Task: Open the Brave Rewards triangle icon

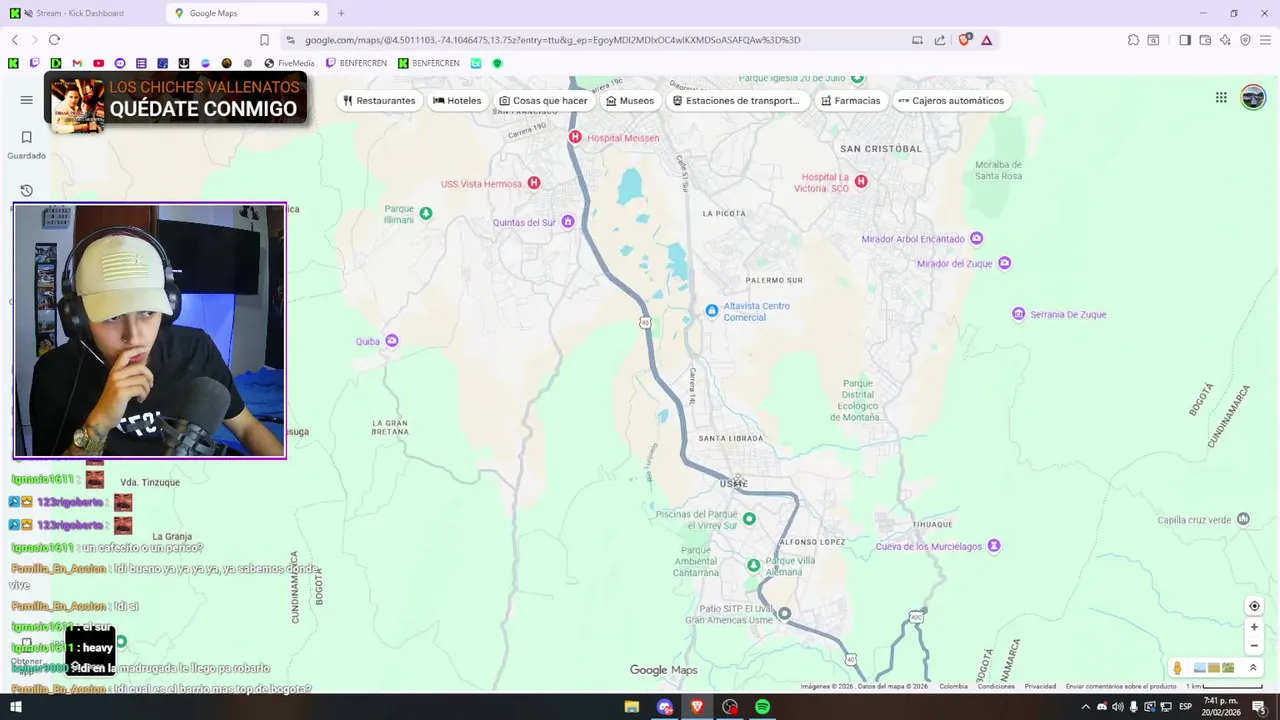Action: coord(987,40)
